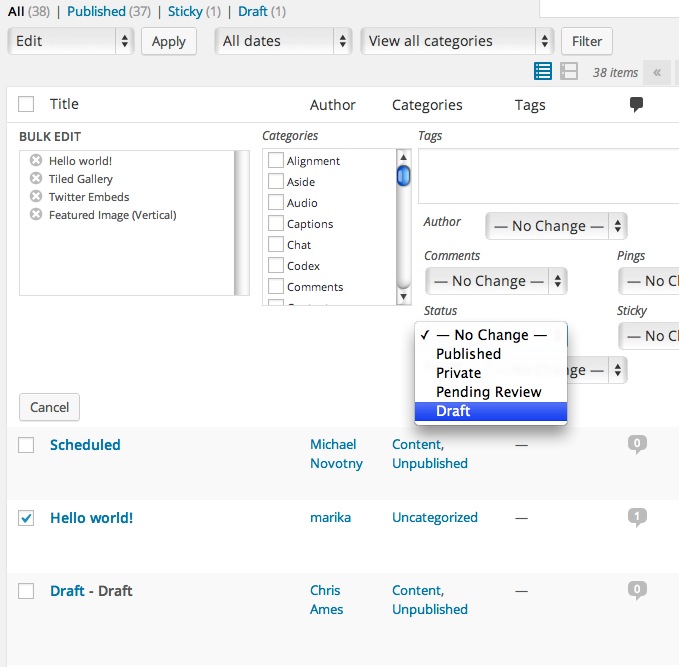Click the Author column header
679x667 pixels.
[x=333, y=105]
